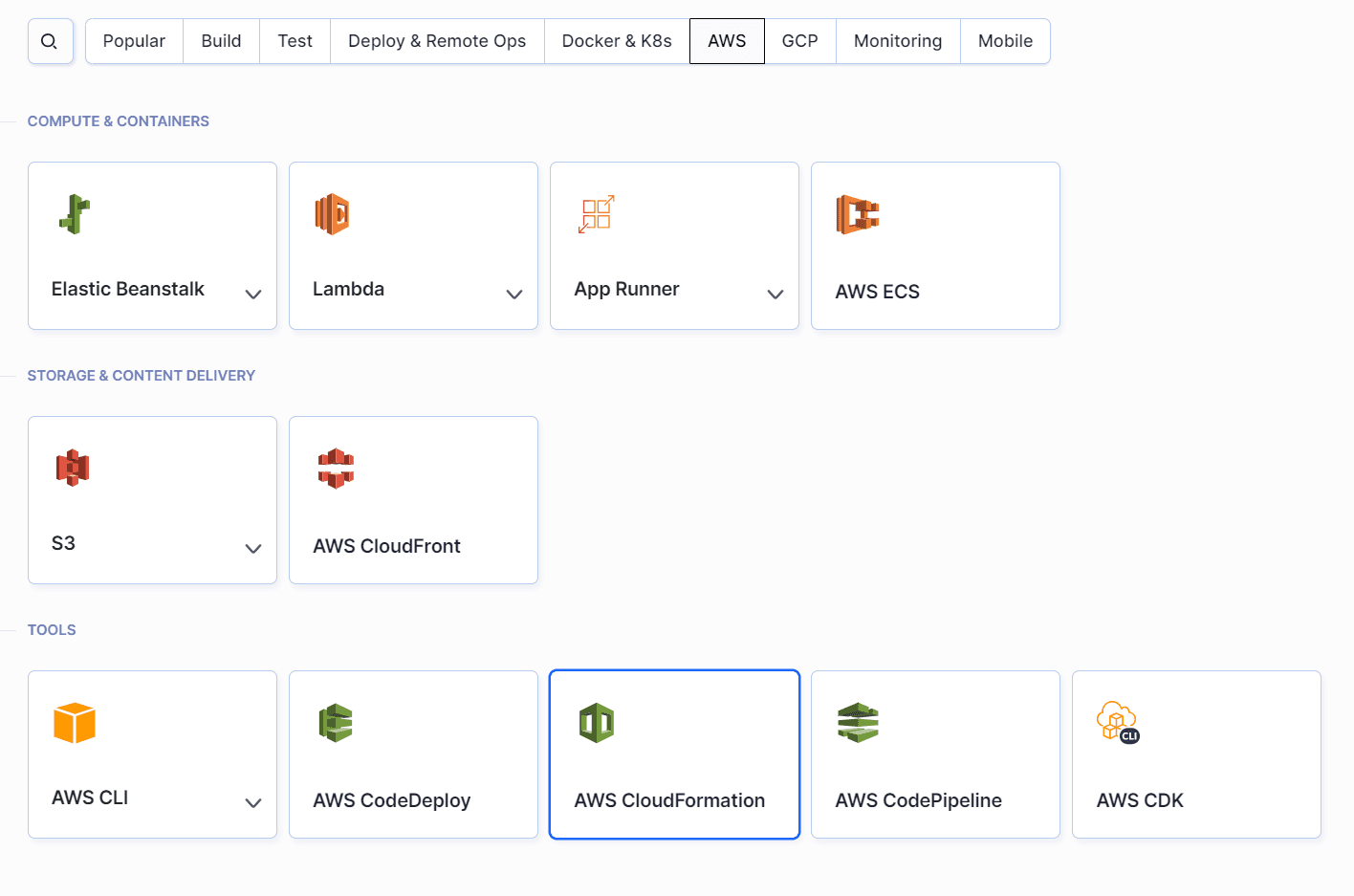The height and width of the screenshot is (896, 1354).
Task: Switch to the Popular filter
Action: (134, 41)
